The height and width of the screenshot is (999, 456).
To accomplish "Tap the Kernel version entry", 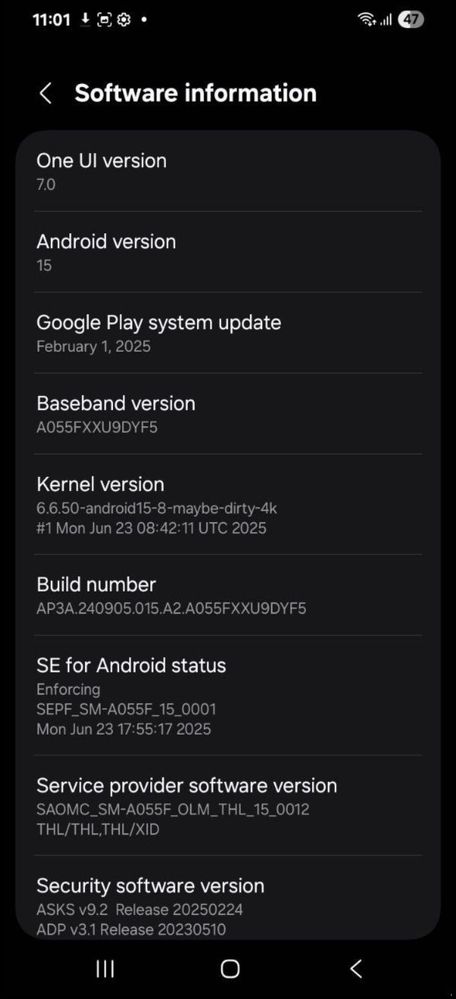I will coord(228,504).
